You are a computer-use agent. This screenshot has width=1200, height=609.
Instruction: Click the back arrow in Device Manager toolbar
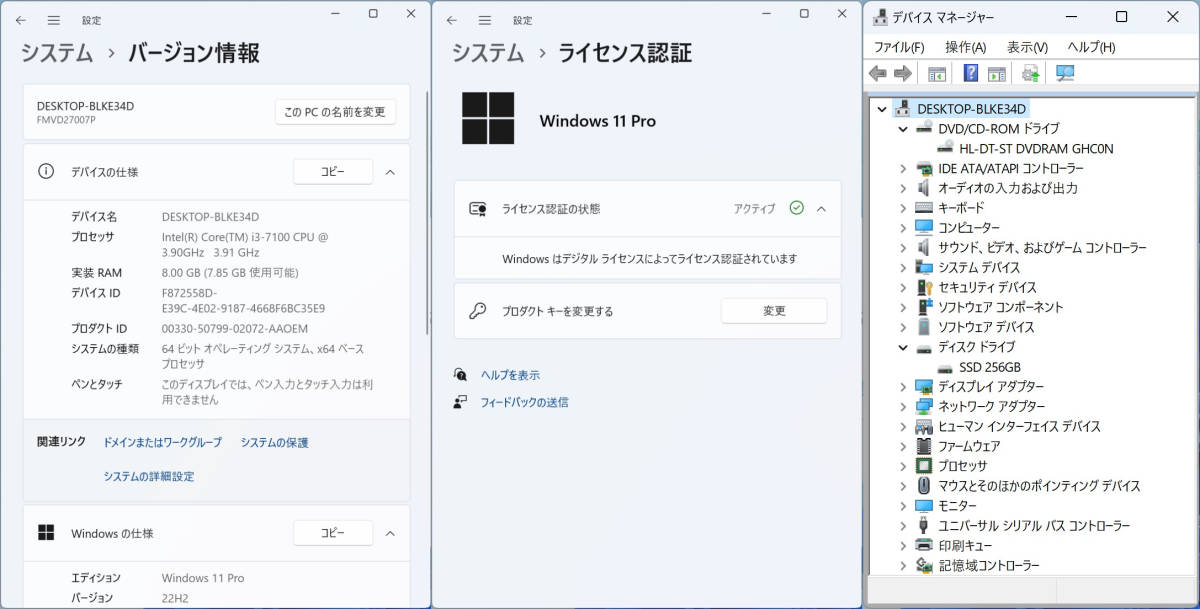click(878, 73)
